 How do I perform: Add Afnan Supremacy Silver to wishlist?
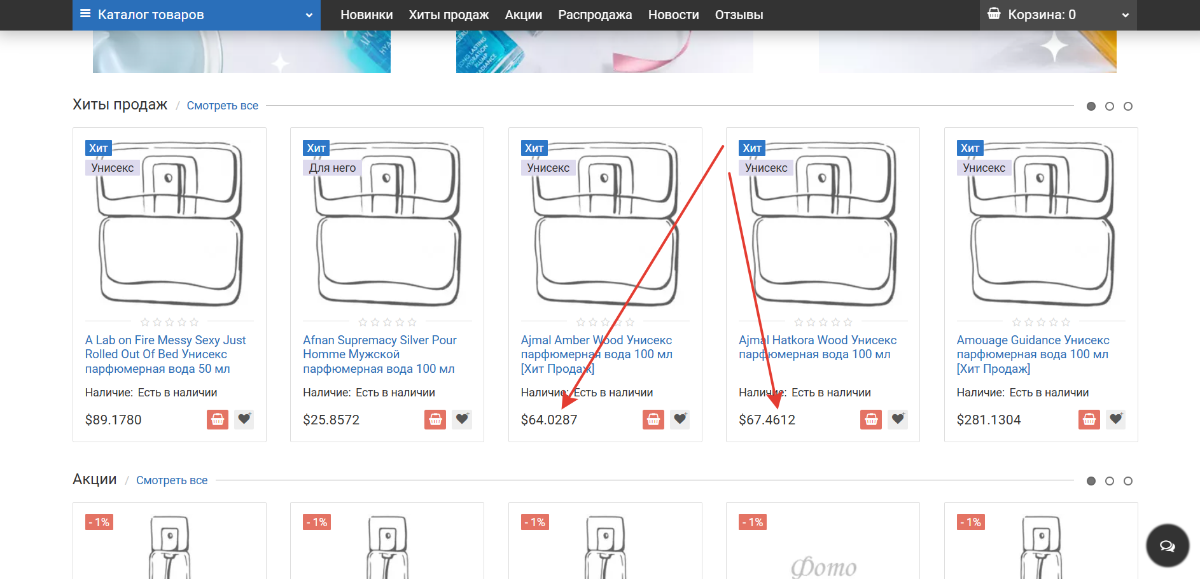coord(462,419)
